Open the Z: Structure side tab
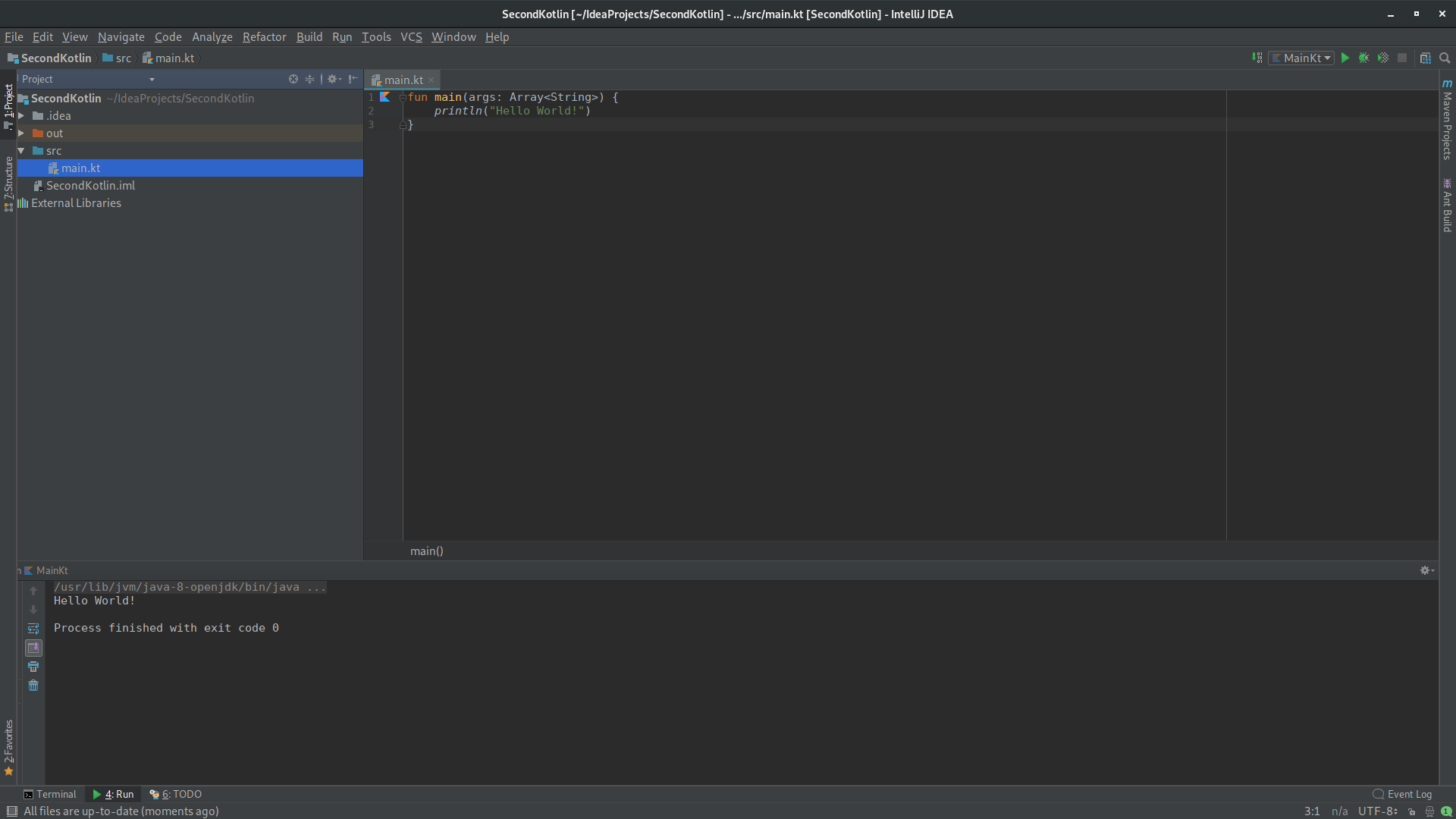Viewport: 1456px width, 819px height. (x=8, y=184)
